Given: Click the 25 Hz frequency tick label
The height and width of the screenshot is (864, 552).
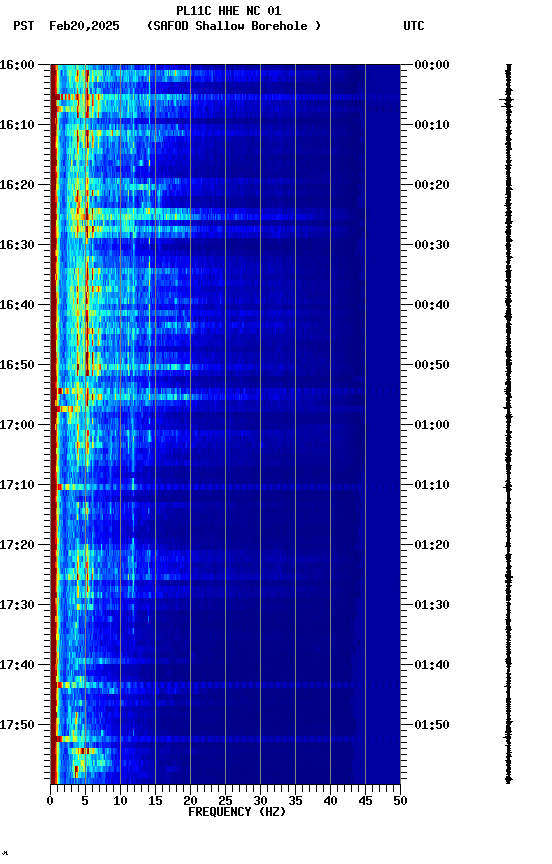Looking at the screenshot, I should tap(225, 801).
